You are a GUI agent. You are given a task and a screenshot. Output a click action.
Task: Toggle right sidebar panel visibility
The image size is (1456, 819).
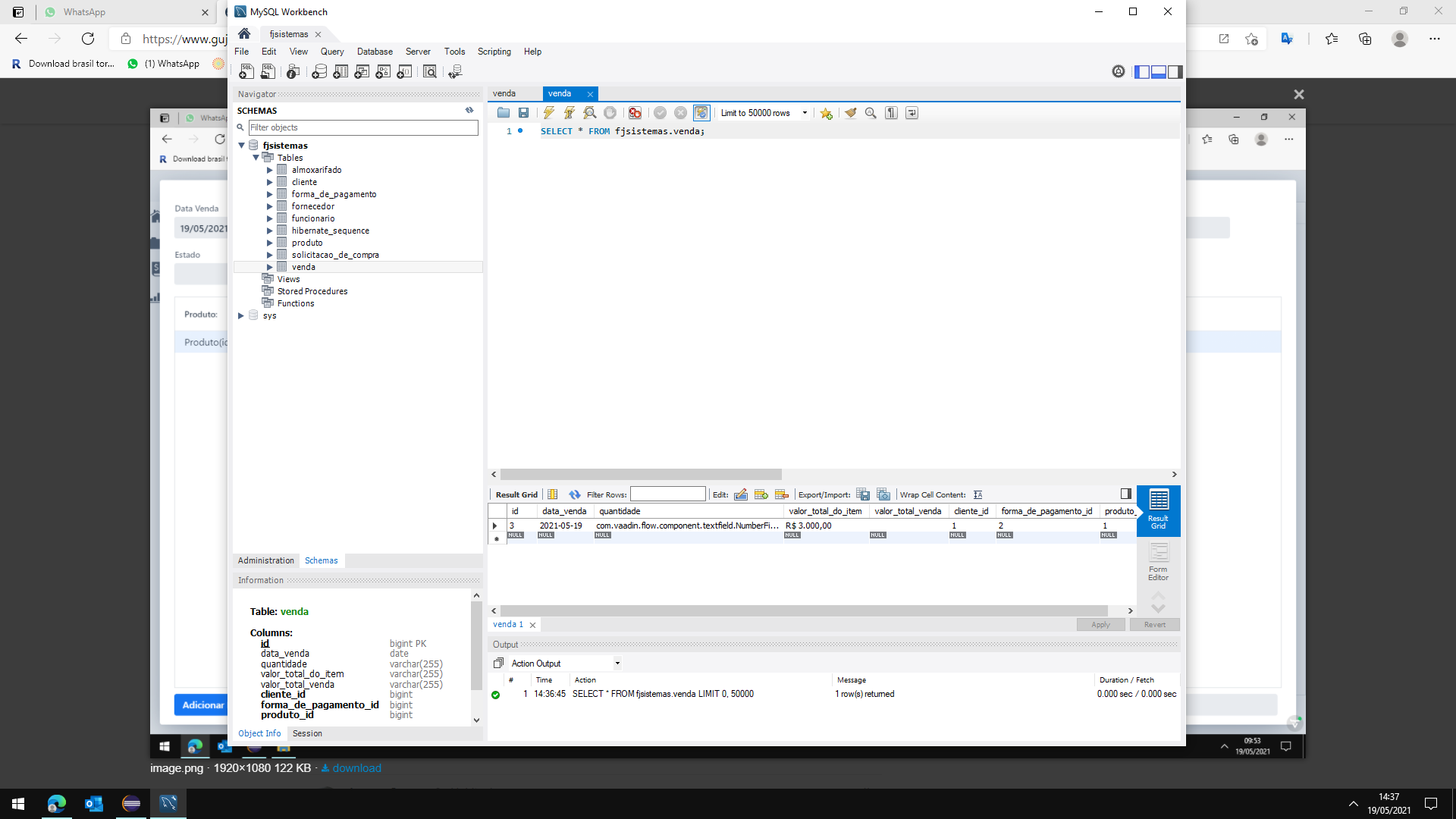(1175, 71)
